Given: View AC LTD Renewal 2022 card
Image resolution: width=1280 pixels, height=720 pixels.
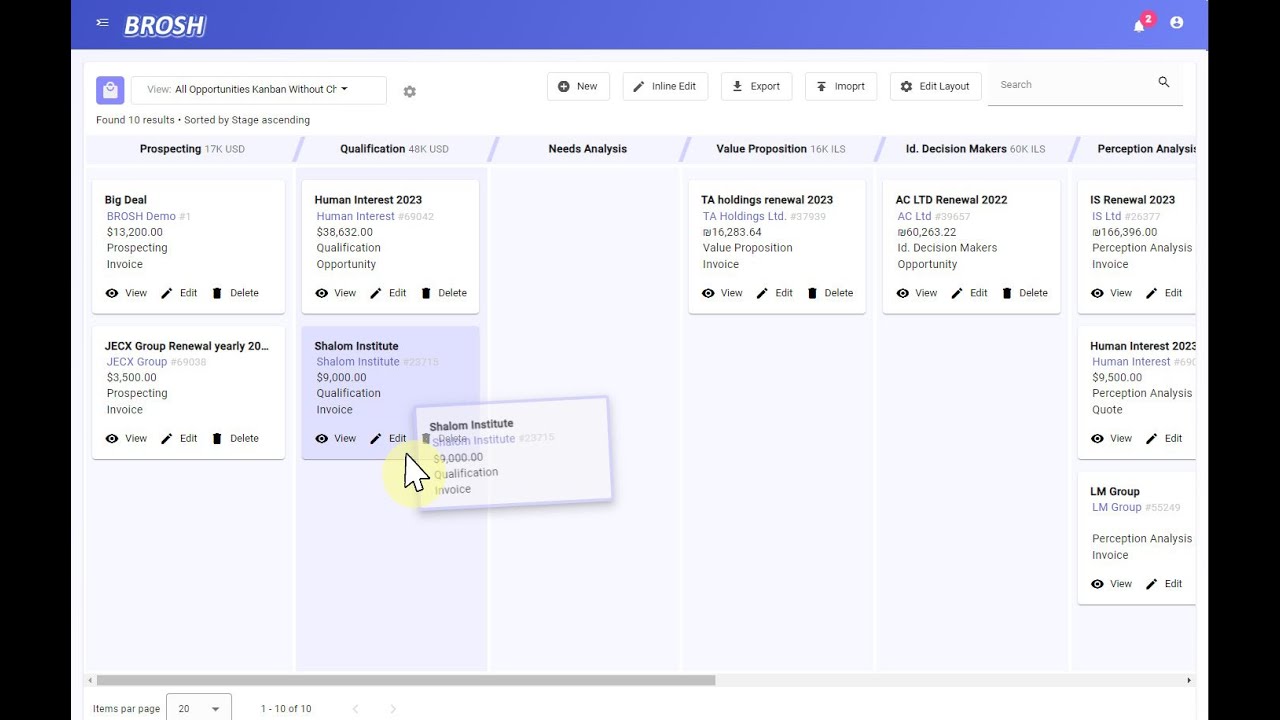Looking at the screenshot, I should click(x=917, y=293).
